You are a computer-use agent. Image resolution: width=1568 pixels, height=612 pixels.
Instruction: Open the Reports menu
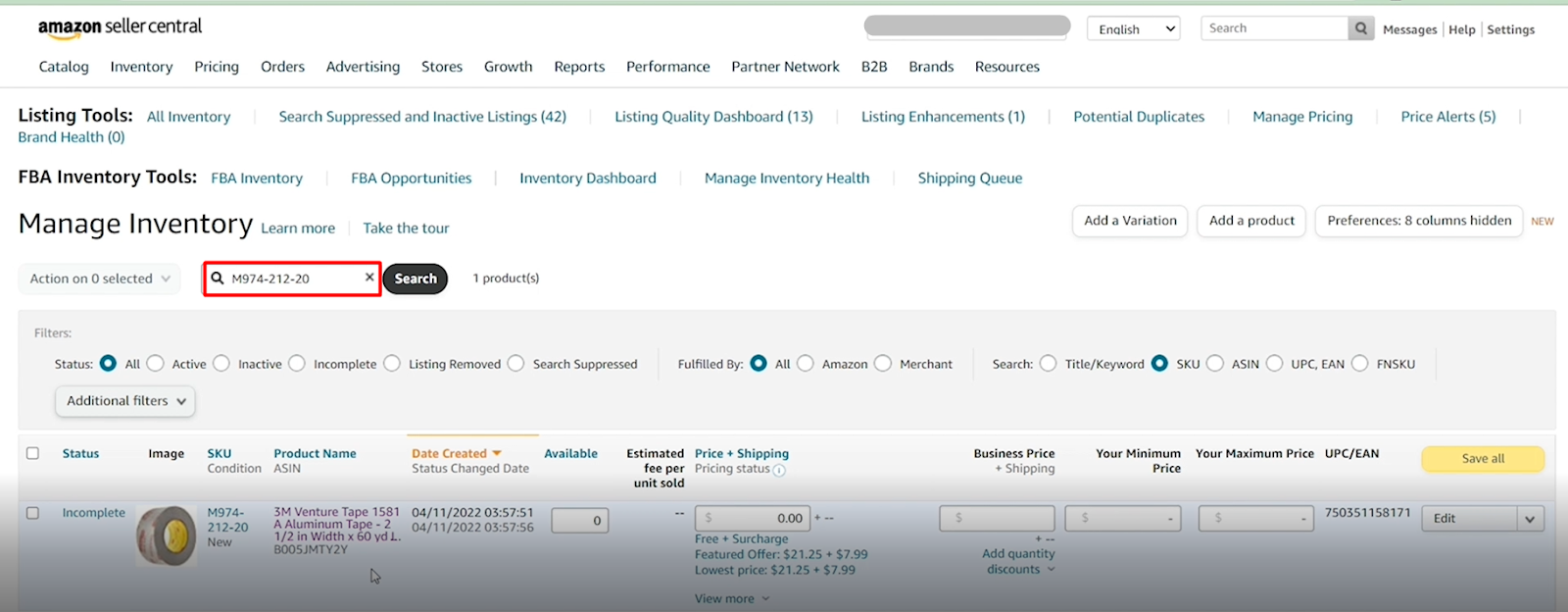[579, 67]
